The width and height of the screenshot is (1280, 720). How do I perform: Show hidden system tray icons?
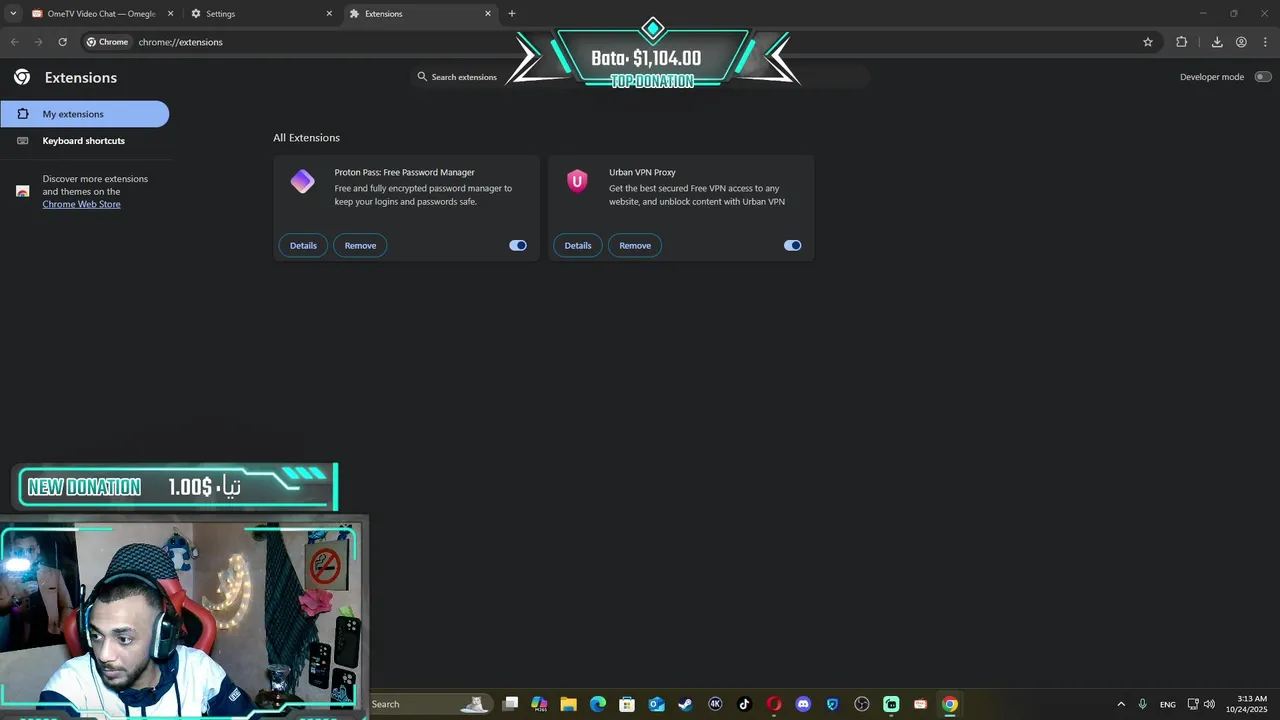click(x=1121, y=704)
